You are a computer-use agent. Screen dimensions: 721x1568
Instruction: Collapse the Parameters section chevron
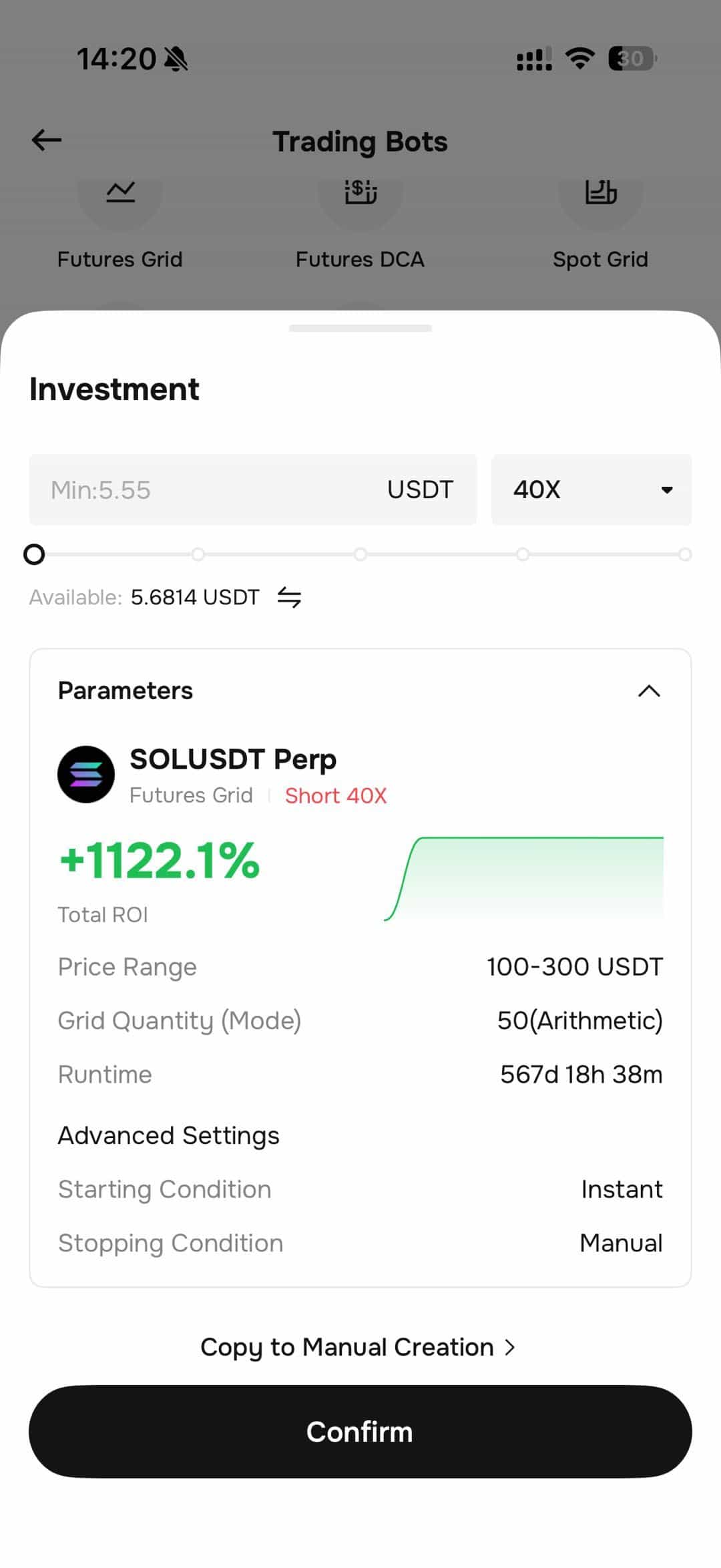coord(649,691)
